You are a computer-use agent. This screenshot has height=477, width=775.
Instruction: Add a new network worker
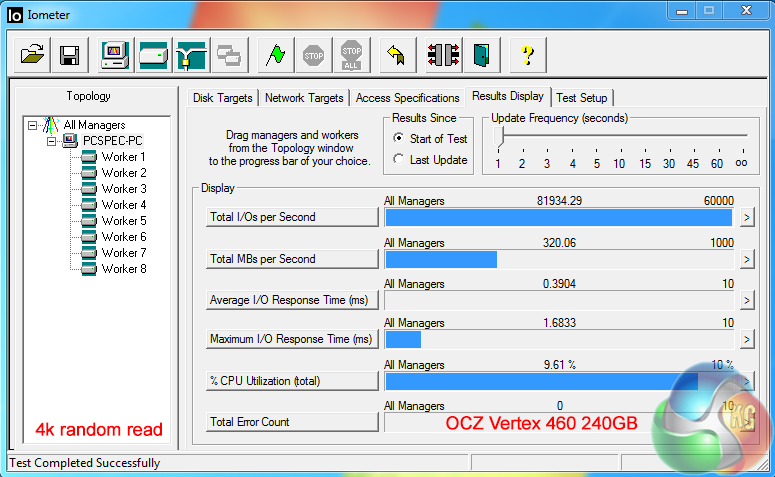(191, 54)
